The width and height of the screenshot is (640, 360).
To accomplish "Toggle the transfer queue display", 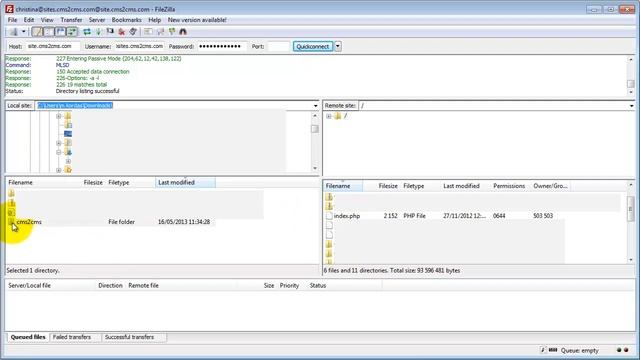I will coord(72,31).
